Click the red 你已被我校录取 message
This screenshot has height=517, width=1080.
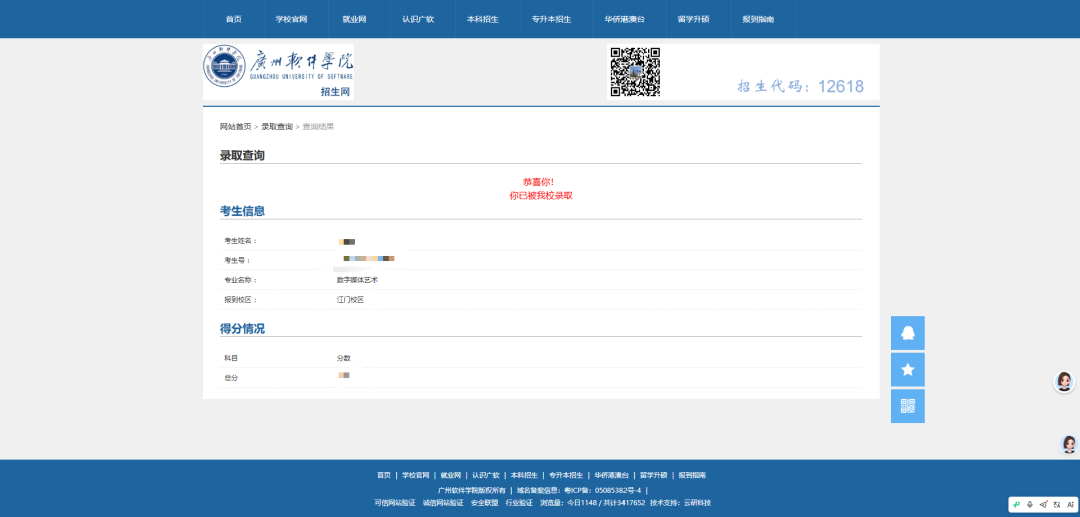541,196
